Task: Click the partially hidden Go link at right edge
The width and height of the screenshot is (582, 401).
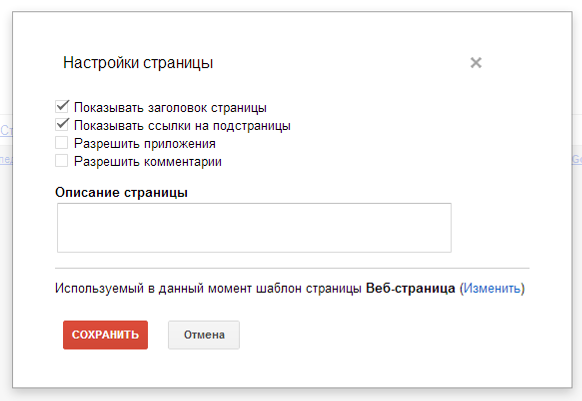Action: (x=577, y=159)
